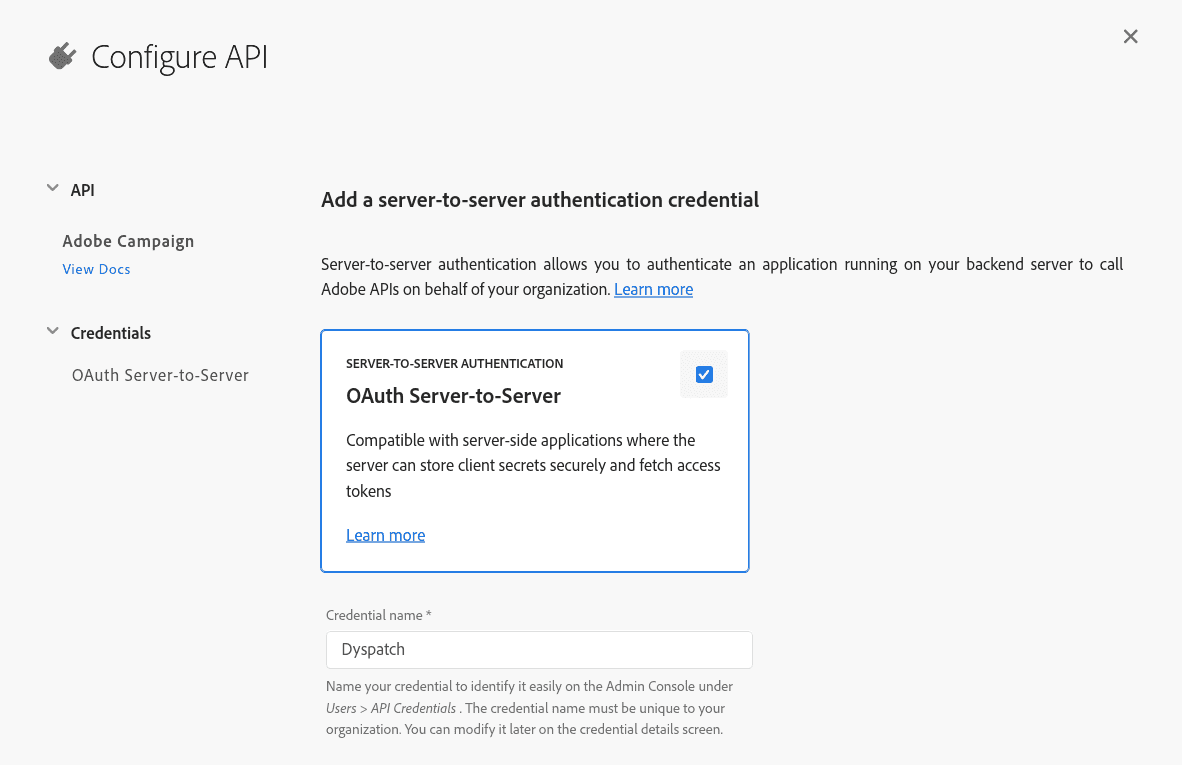Click the Credentials section header
This screenshot has height=765, width=1182.
pos(111,332)
